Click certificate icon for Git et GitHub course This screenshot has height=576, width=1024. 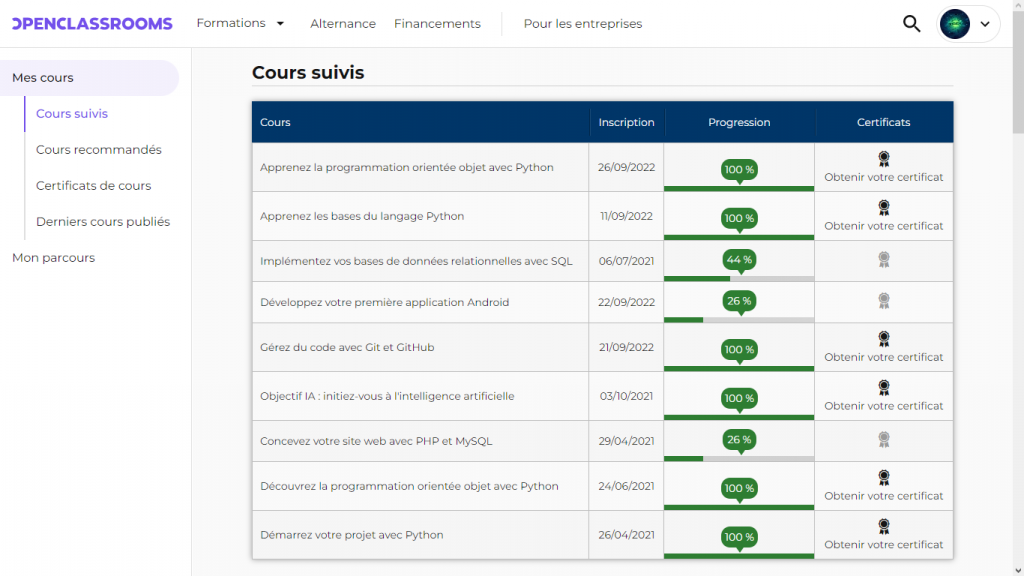pos(884,339)
